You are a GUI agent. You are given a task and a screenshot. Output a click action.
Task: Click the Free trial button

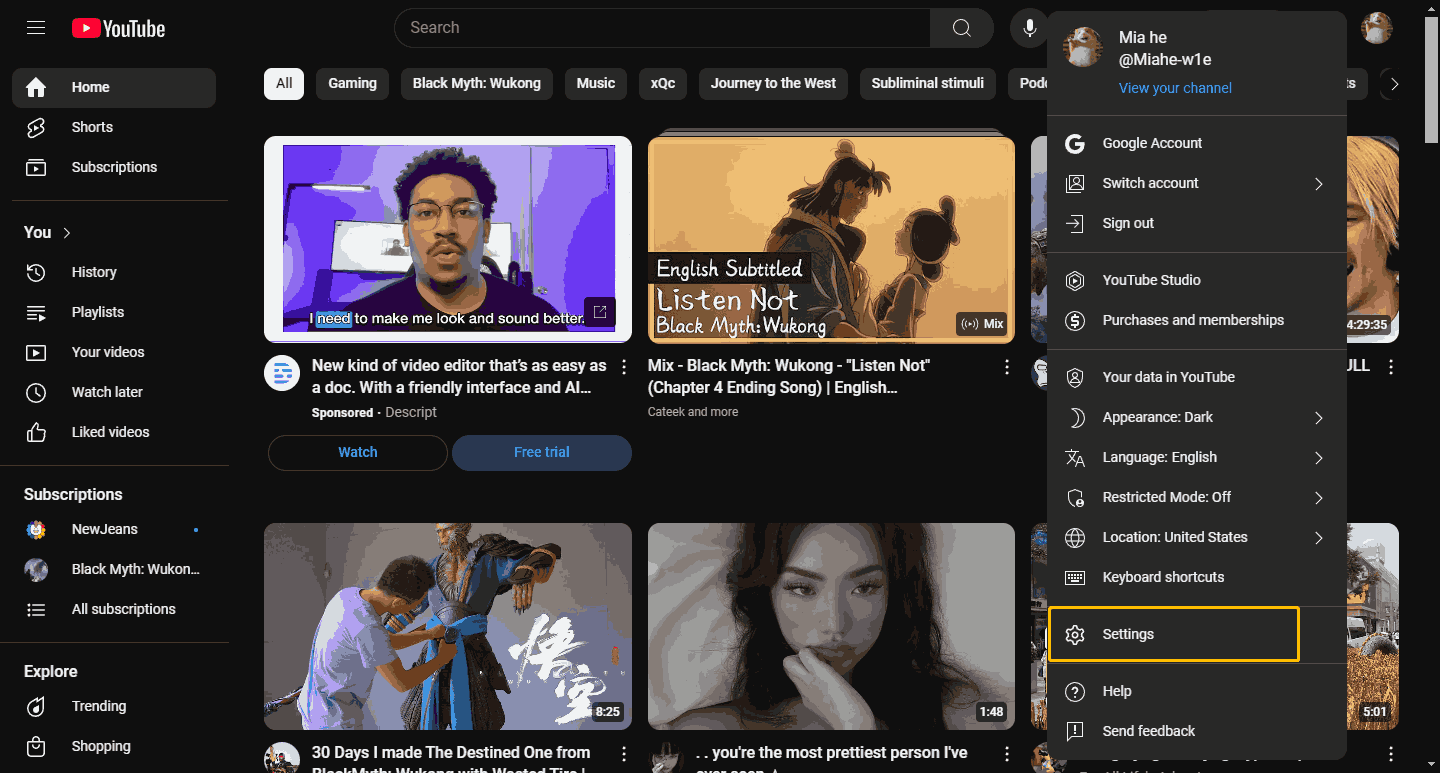click(542, 453)
